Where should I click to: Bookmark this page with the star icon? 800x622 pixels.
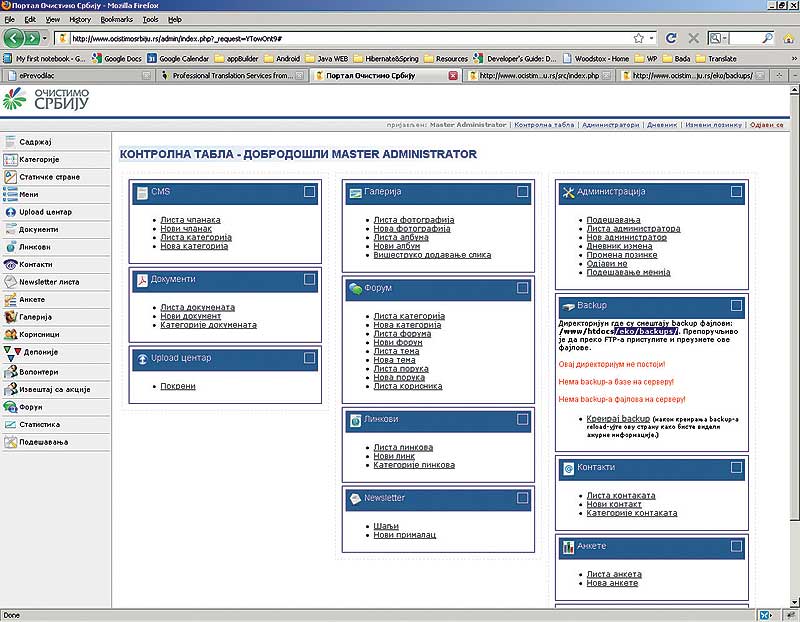[638, 38]
